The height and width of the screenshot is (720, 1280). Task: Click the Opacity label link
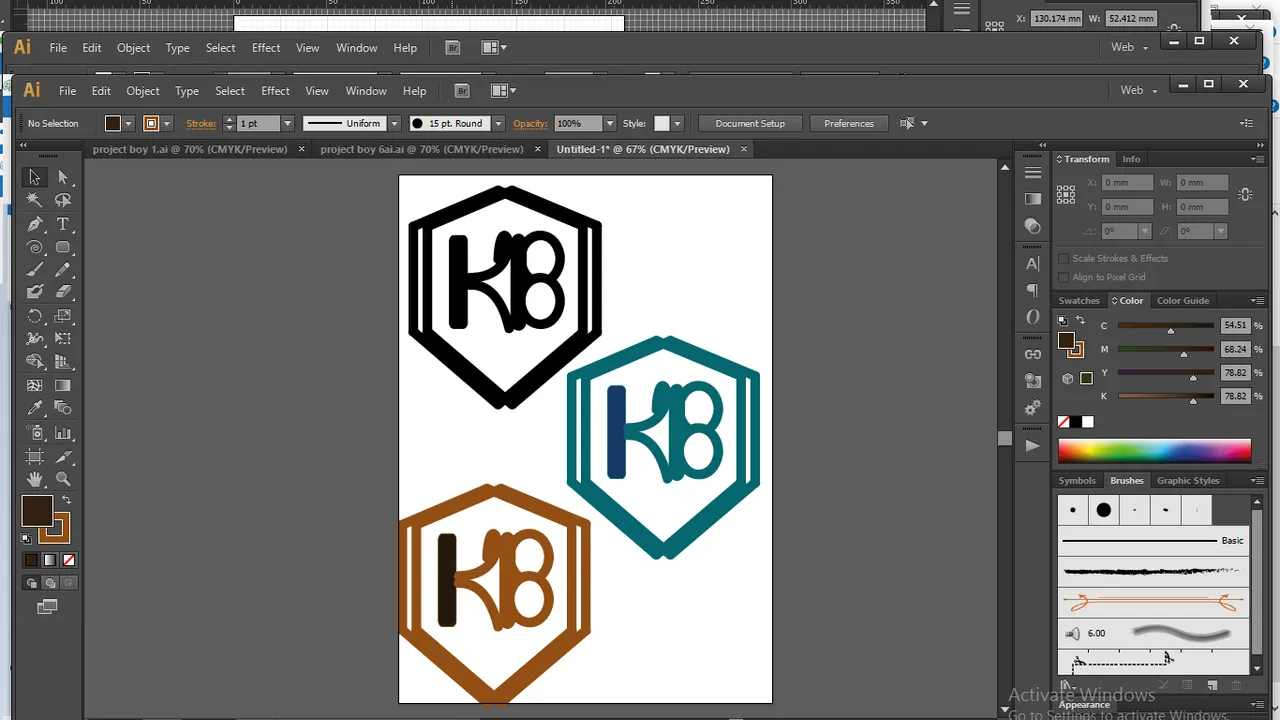pyautogui.click(x=530, y=123)
